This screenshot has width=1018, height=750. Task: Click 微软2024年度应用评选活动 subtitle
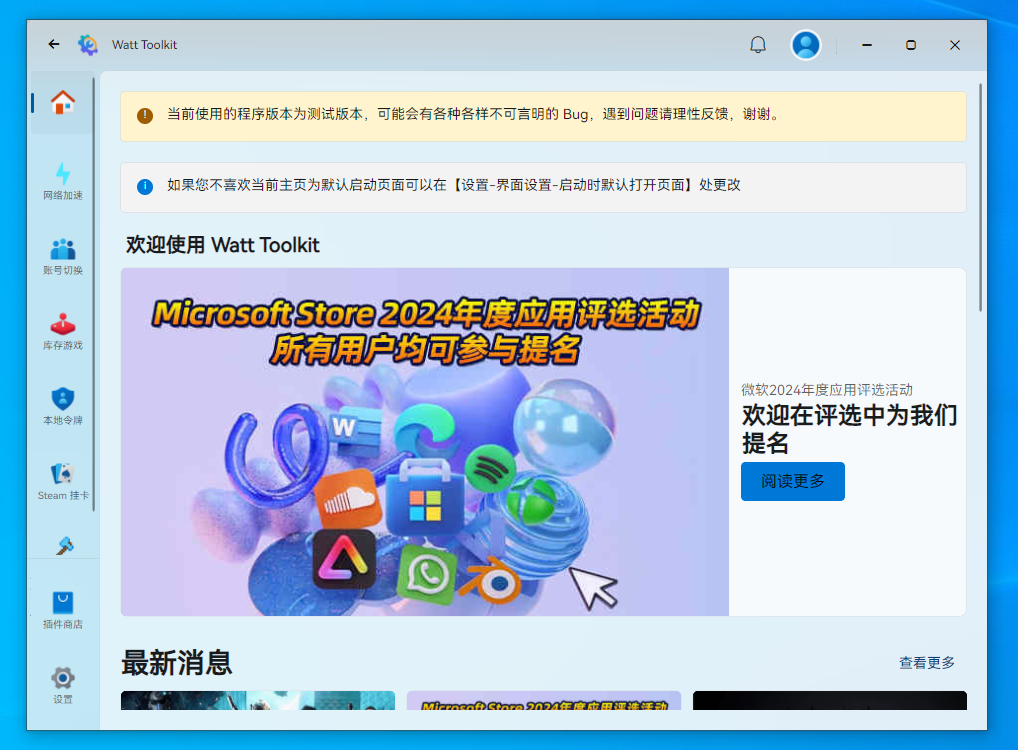click(827, 390)
